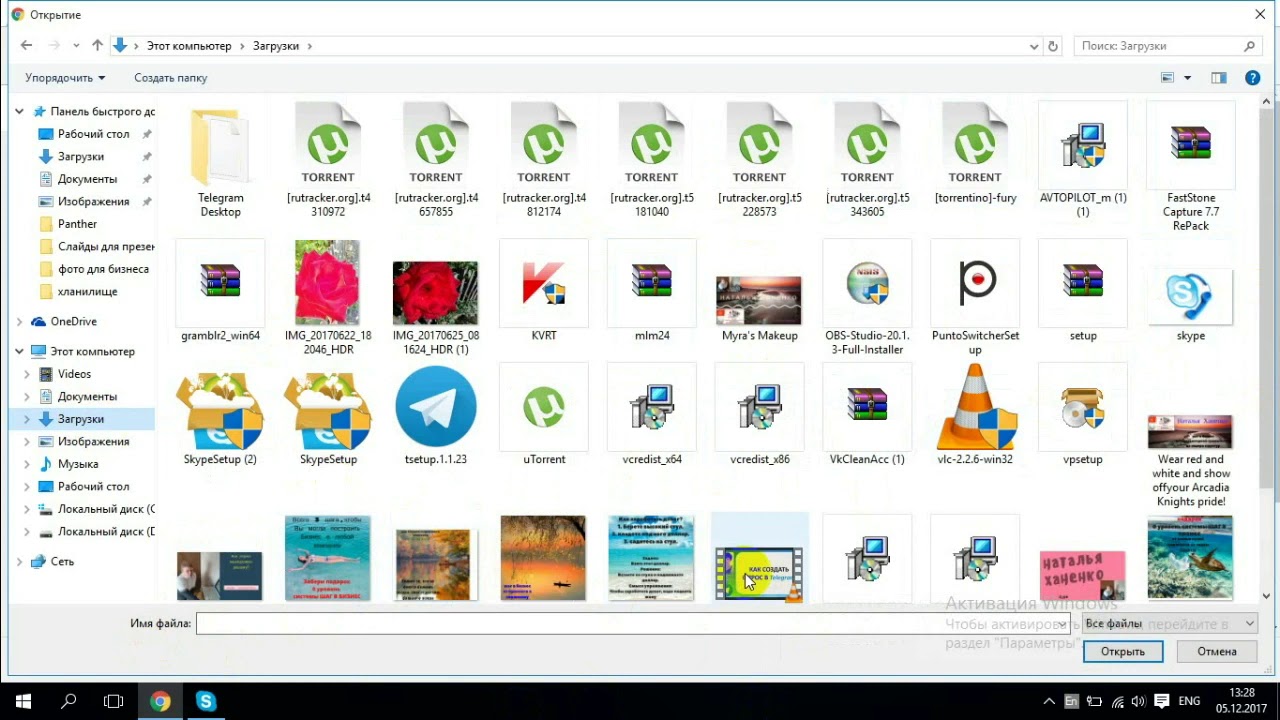Open Task View on taskbar
Screen dimensions: 1280x720
114,701
